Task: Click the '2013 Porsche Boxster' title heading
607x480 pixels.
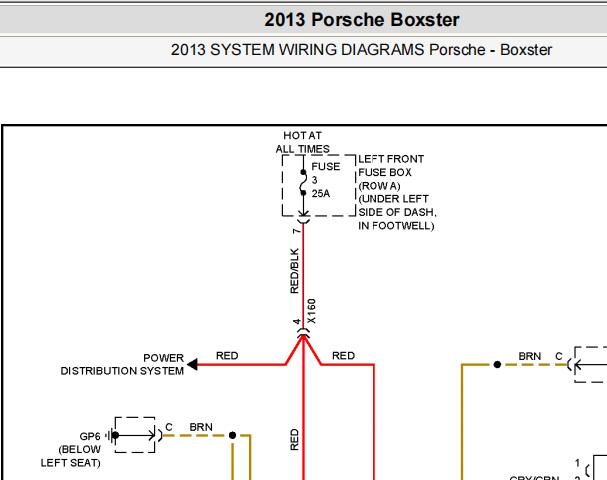Action: (x=362, y=20)
